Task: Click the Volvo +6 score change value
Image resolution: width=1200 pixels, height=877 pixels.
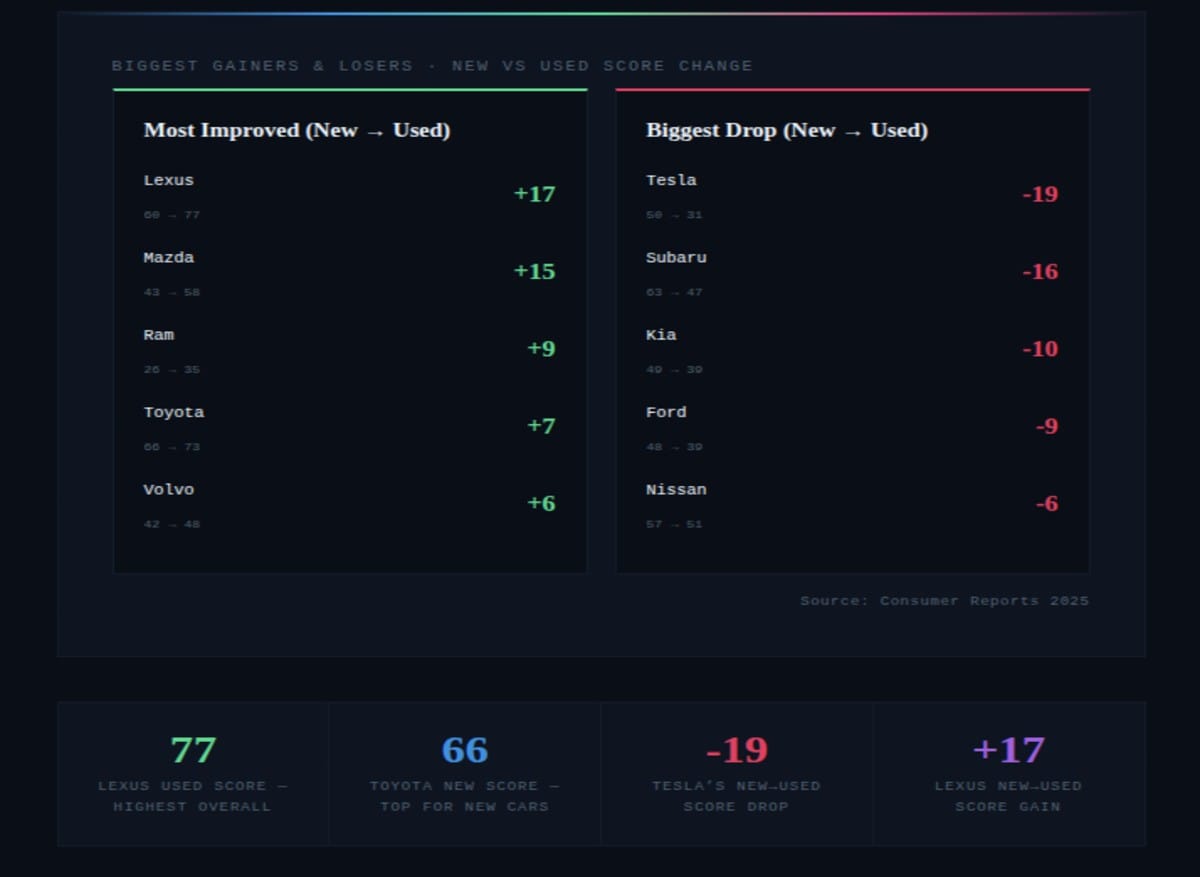Action: (x=541, y=503)
